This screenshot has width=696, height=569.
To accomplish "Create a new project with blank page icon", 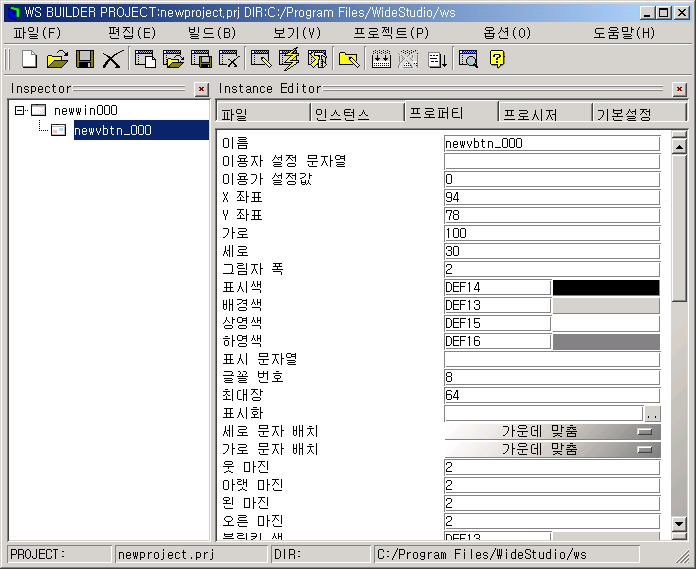I will pyautogui.click(x=29, y=59).
